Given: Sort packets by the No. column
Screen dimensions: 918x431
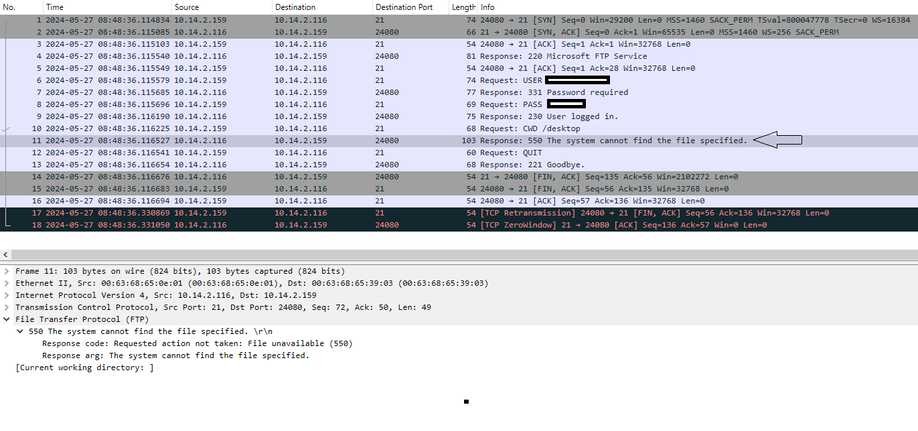Looking at the screenshot, I should tap(22, 8).
